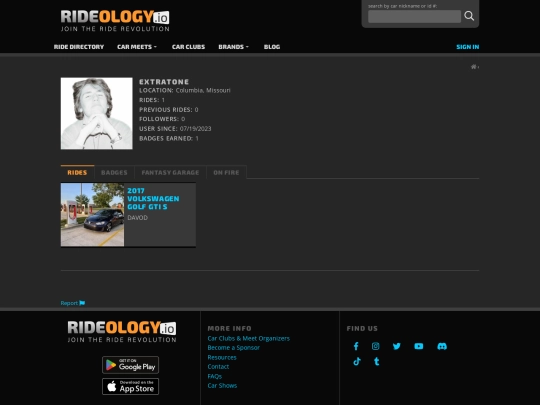Open the Volkswagen Golf GTI thumbnail

(x=92, y=215)
